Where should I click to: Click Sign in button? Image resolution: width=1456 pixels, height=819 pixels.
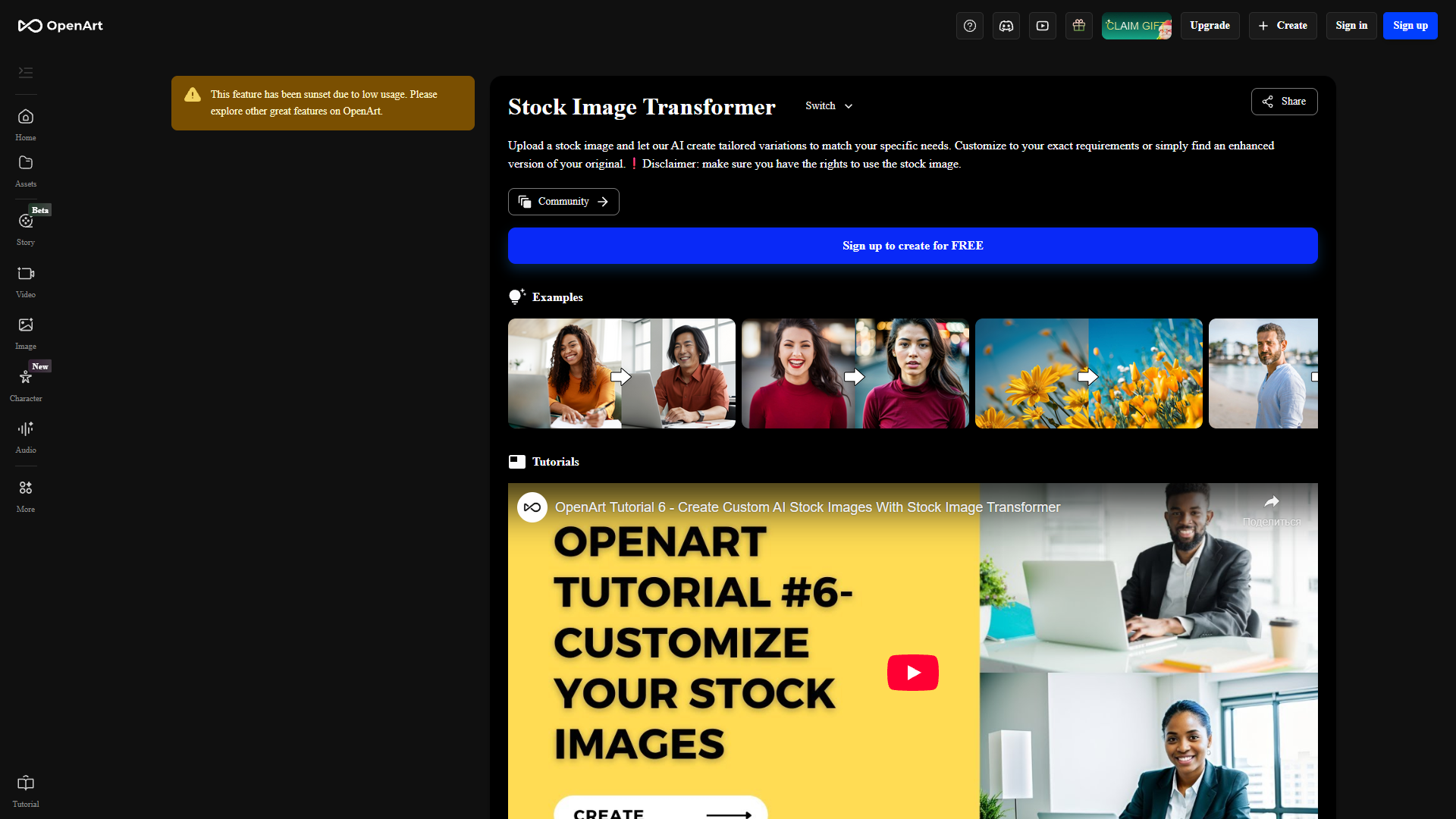[x=1351, y=26]
